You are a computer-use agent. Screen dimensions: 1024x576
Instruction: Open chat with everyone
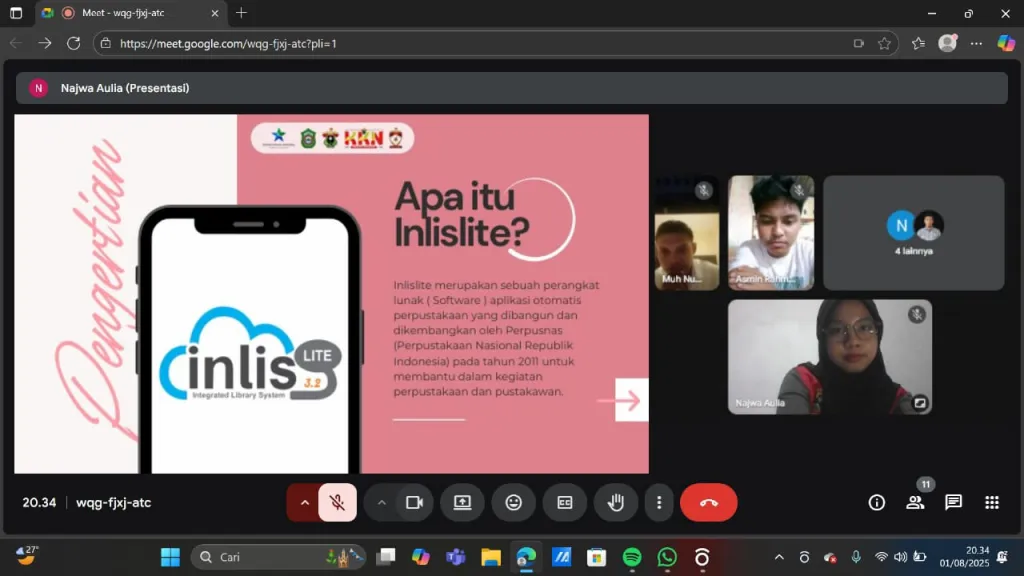[953, 502]
